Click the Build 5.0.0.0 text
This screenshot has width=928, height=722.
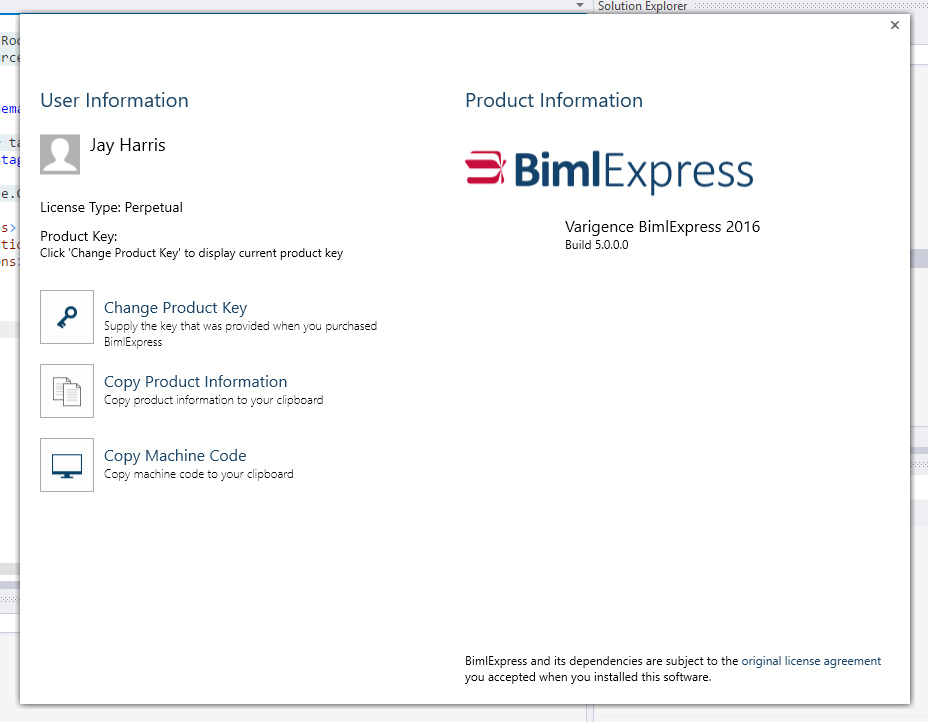597,244
